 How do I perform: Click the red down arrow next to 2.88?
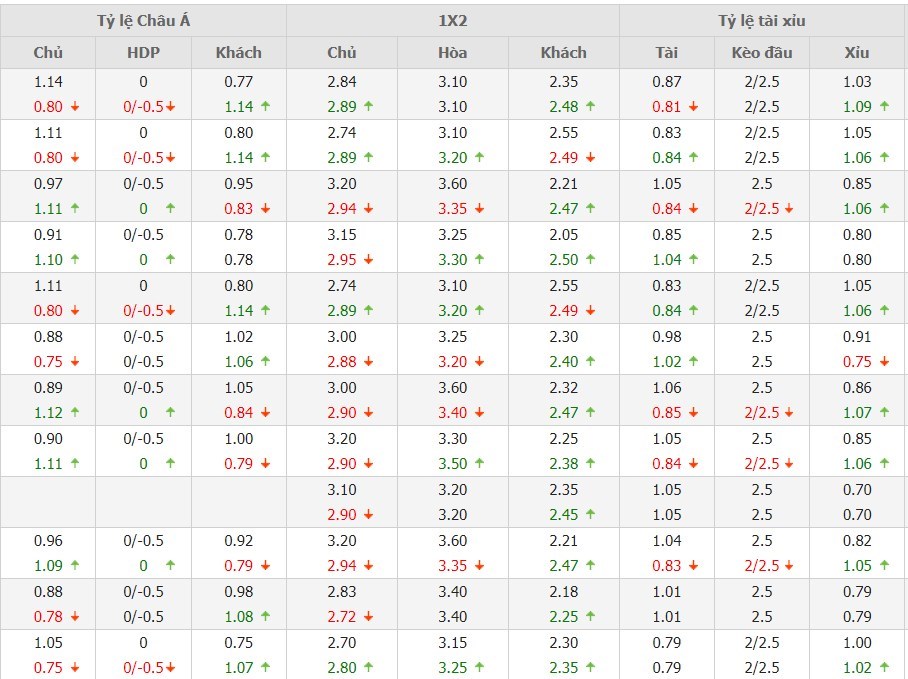(x=369, y=361)
